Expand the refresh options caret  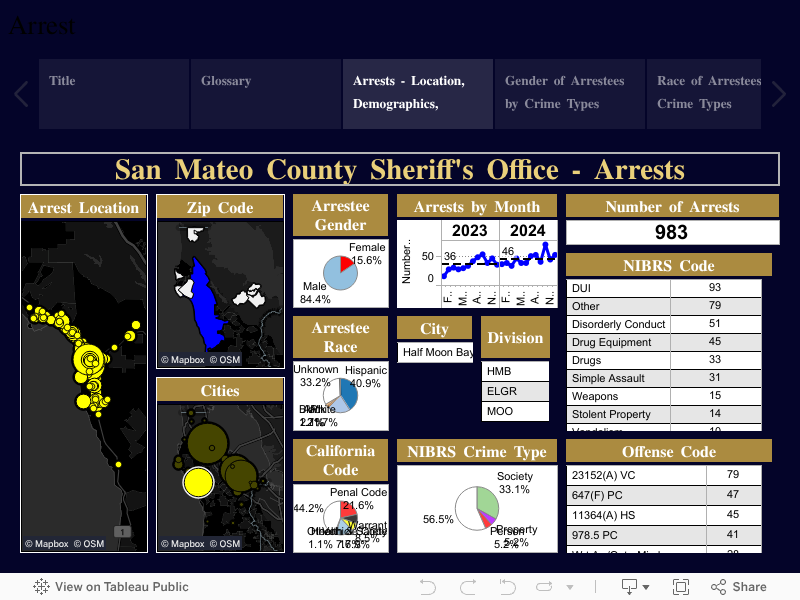570,587
